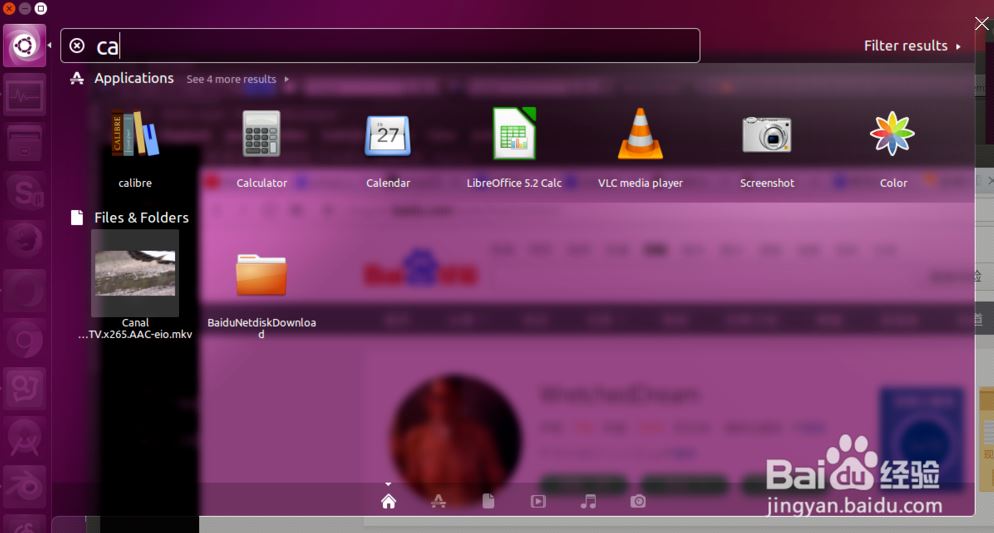The width and height of the screenshot is (994, 533).
Task: Click the launcher icon below System Monitor
Action: pos(25,144)
